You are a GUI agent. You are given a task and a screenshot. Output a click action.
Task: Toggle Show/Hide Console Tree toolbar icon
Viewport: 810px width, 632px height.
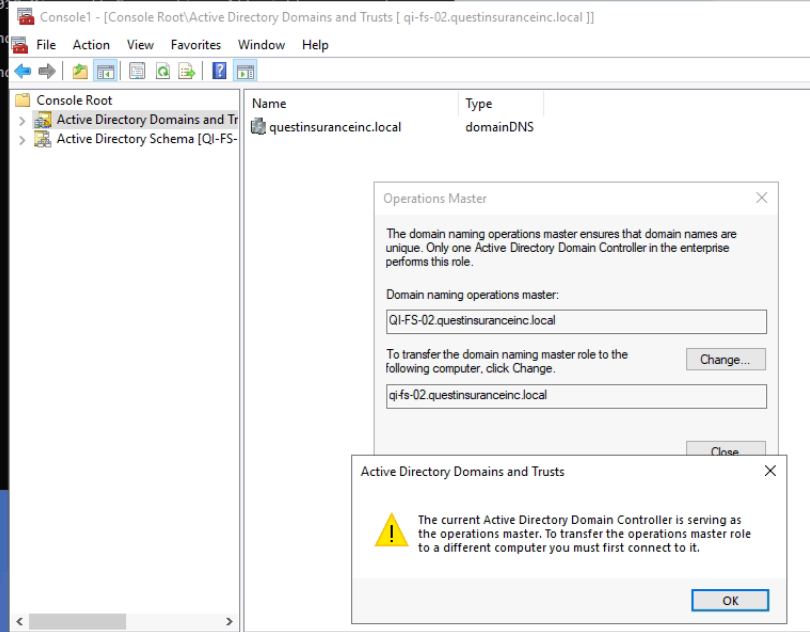(105, 71)
